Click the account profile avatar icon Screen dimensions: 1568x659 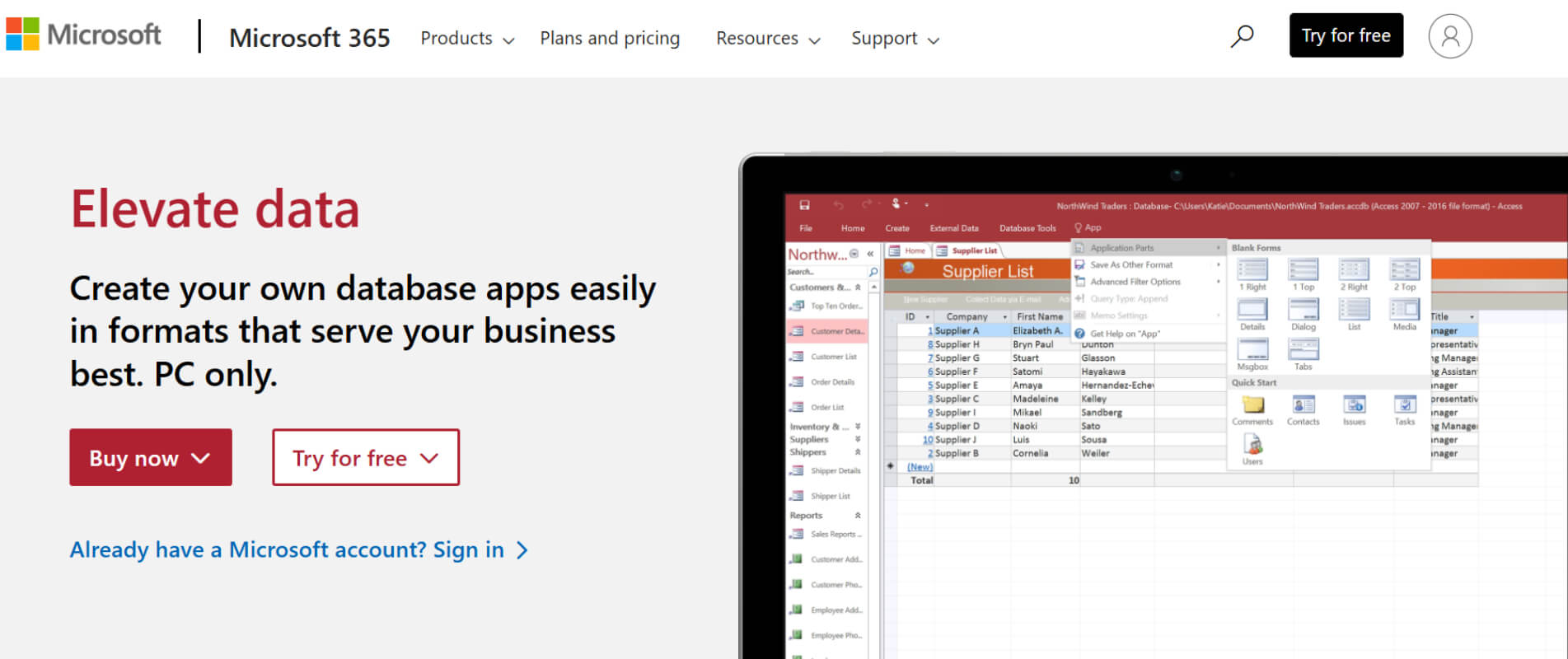point(1450,36)
